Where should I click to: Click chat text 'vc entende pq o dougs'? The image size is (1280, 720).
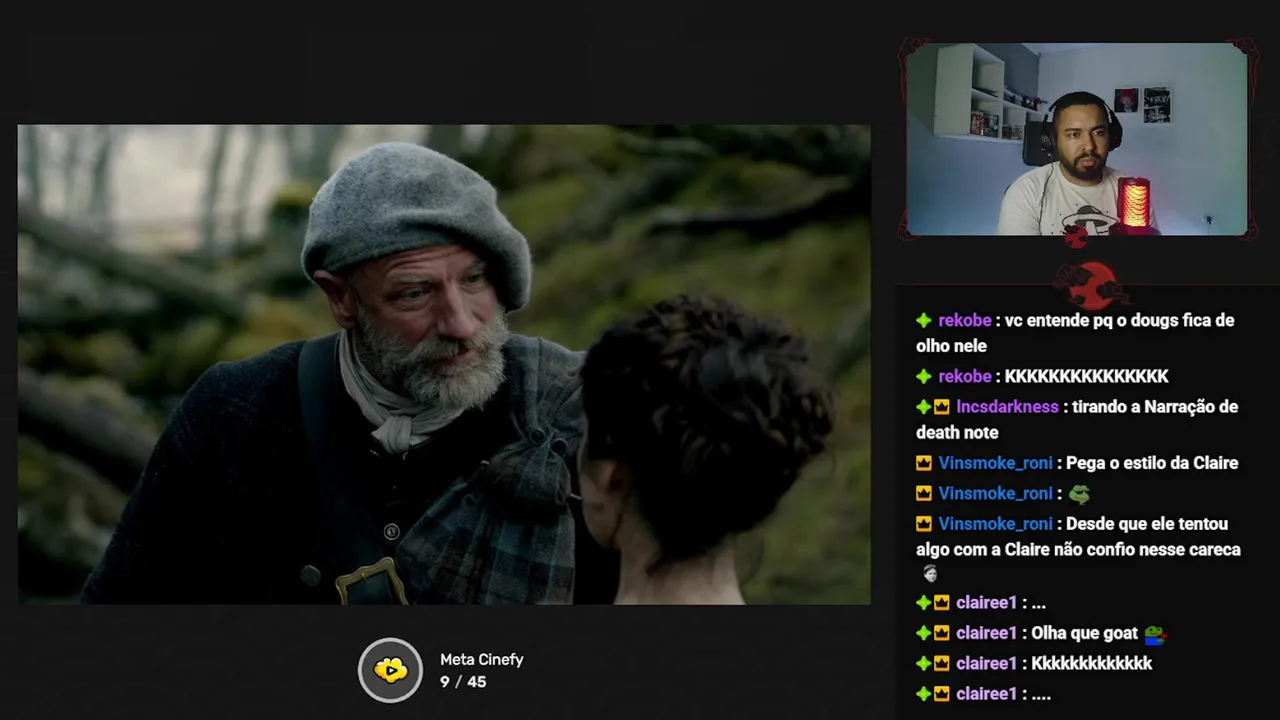pyautogui.click(x=1093, y=320)
